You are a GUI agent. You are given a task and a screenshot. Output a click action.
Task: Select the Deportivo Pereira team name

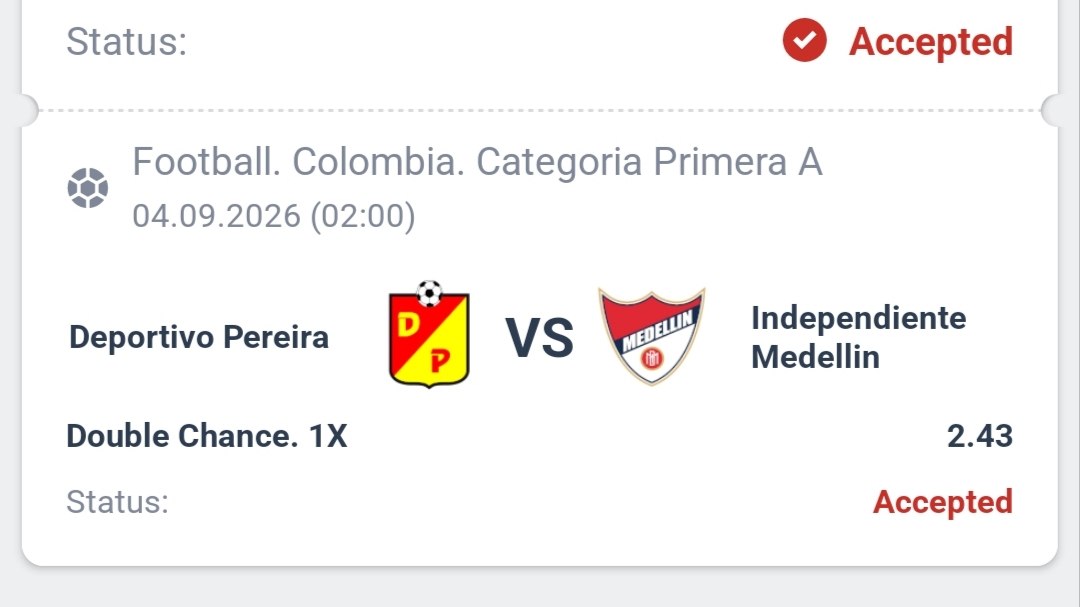click(x=199, y=338)
